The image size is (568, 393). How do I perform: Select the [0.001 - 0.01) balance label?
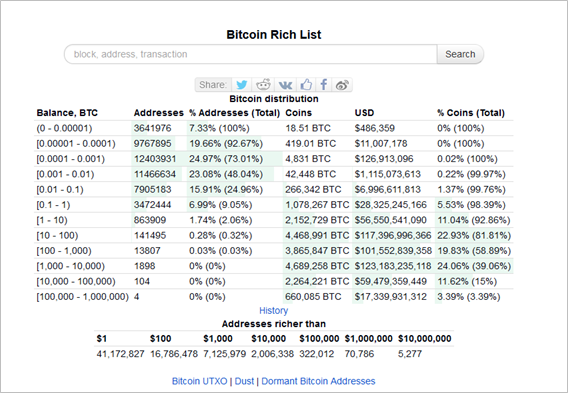pyautogui.click(x=65, y=174)
